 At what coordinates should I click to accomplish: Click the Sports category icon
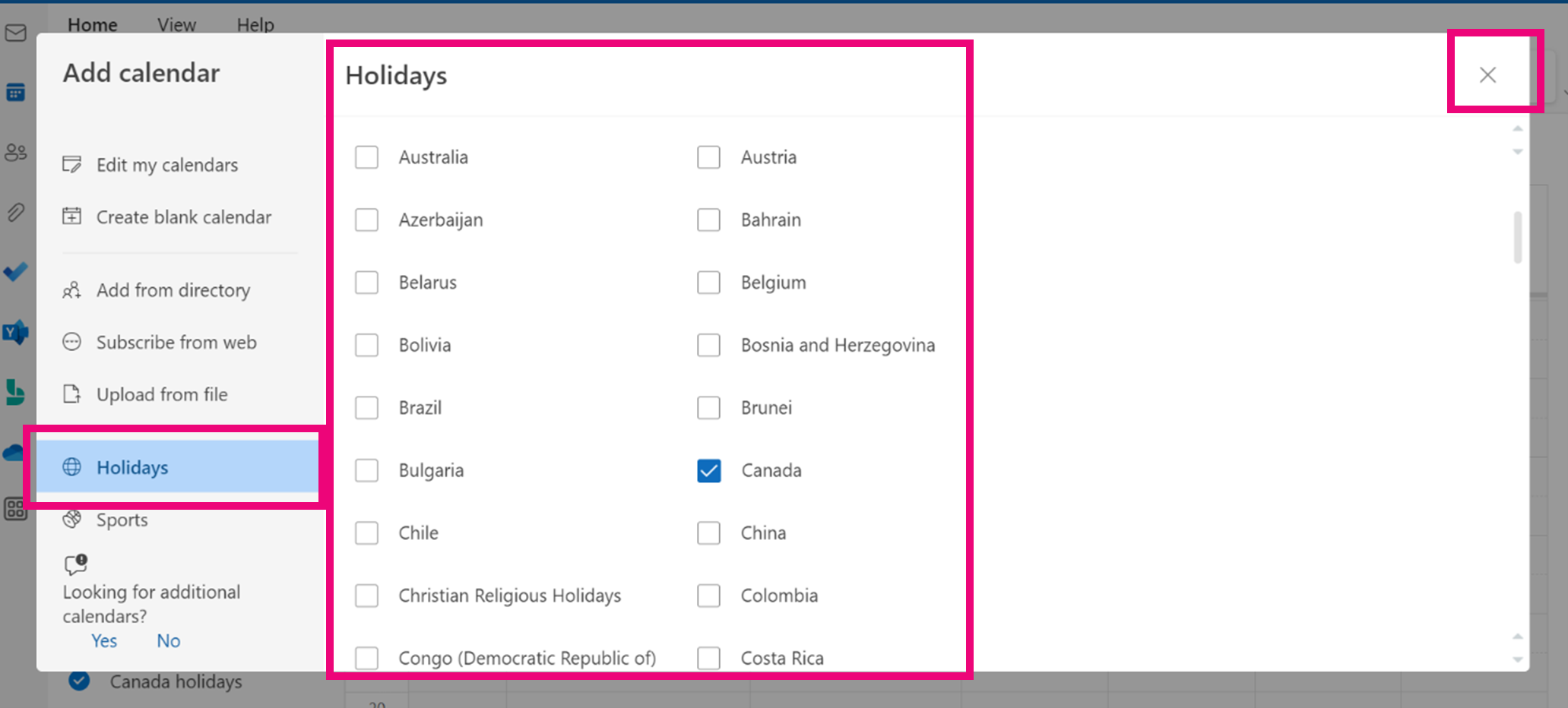pyautogui.click(x=72, y=520)
